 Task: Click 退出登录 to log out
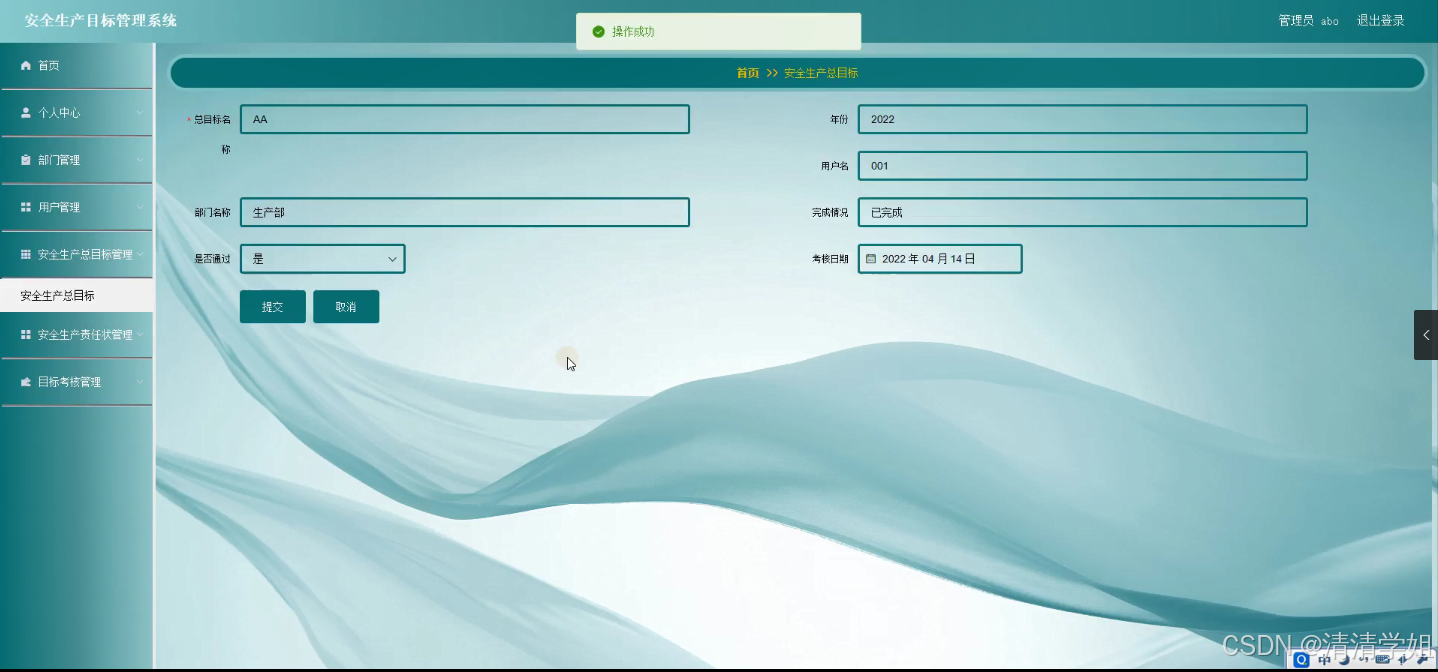1380,20
